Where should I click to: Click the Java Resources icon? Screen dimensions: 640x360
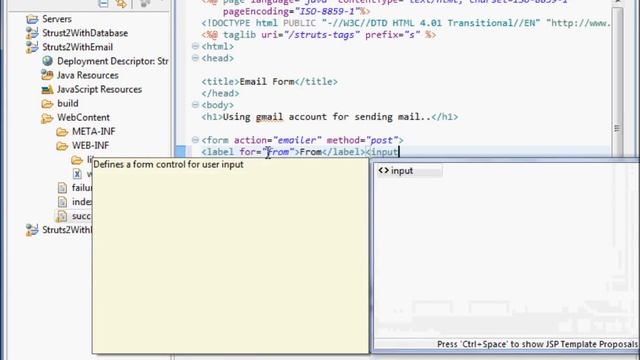pyautogui.click(x=47, y=75)
